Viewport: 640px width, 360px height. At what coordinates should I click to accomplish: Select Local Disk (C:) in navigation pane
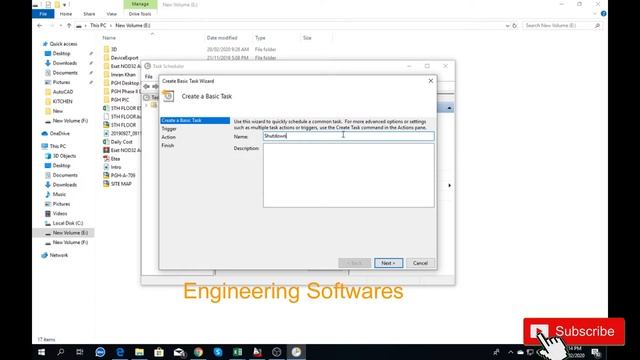pyautogui.click(x=68, y=223)
